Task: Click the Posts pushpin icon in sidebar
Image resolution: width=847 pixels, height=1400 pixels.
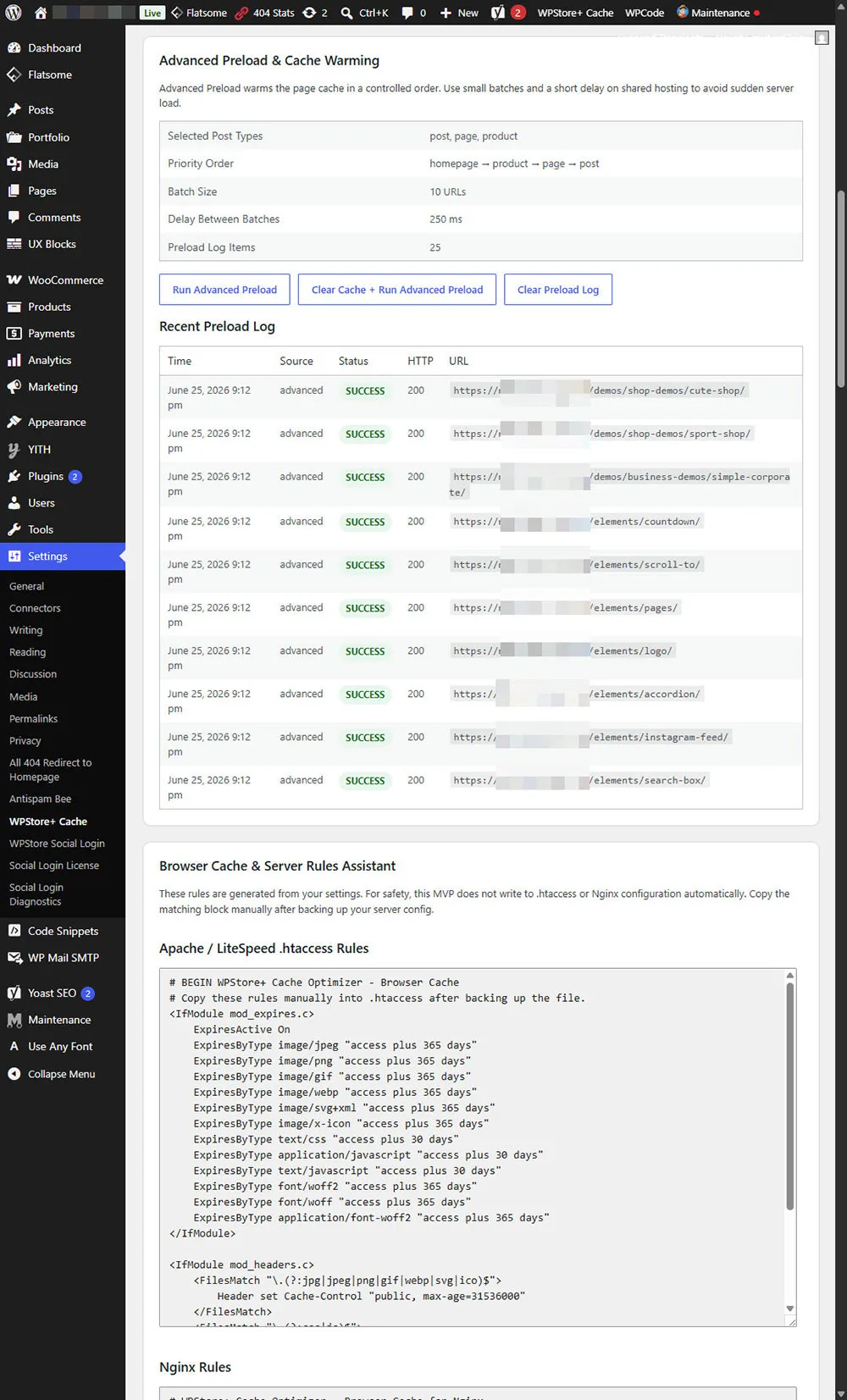Action: tap(14, 110)
